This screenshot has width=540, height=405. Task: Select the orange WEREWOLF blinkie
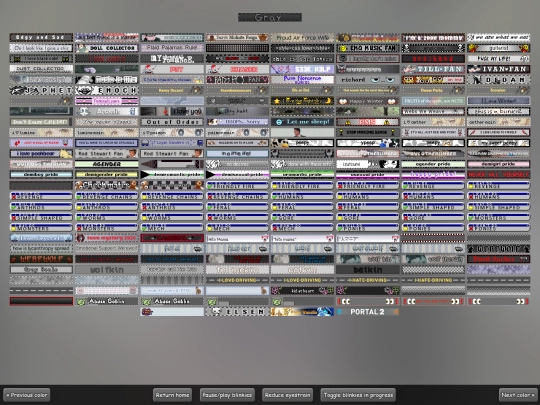(41, 259)
